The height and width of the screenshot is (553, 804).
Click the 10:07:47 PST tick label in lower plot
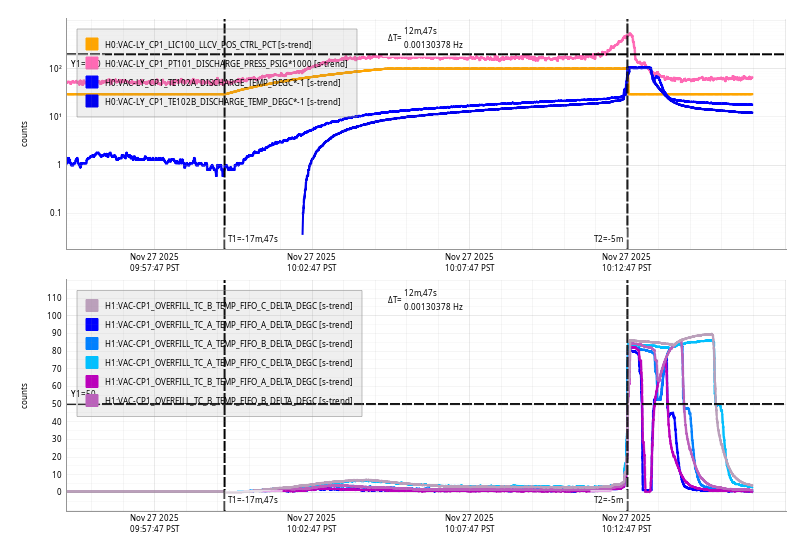tap(469, 523)
